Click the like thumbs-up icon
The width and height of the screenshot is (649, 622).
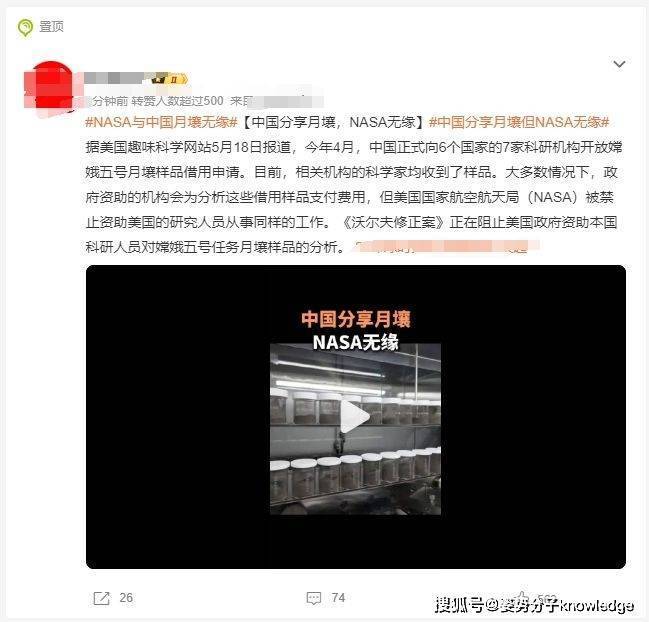point(523,597)
